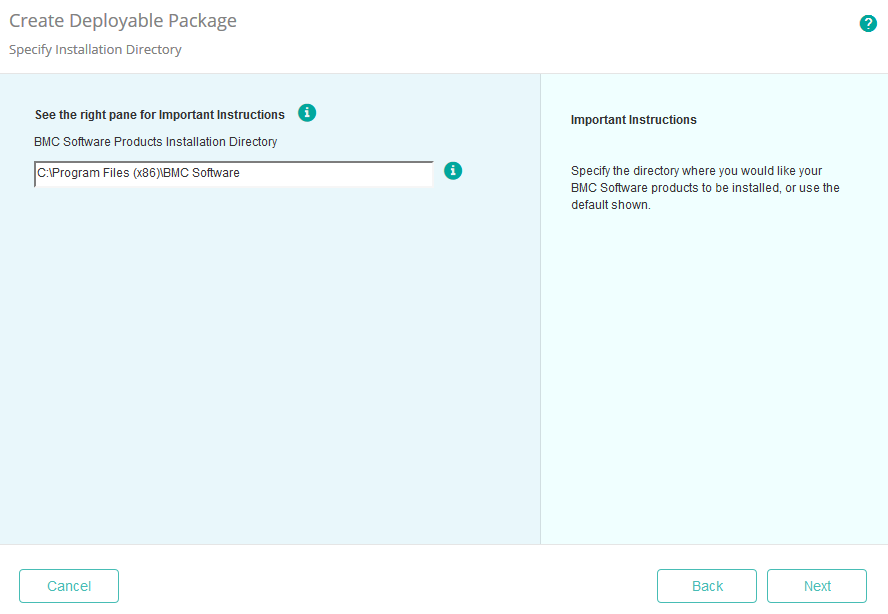
Task: Click the info icon beside Important Instructions text
Action: coord(307,113)
